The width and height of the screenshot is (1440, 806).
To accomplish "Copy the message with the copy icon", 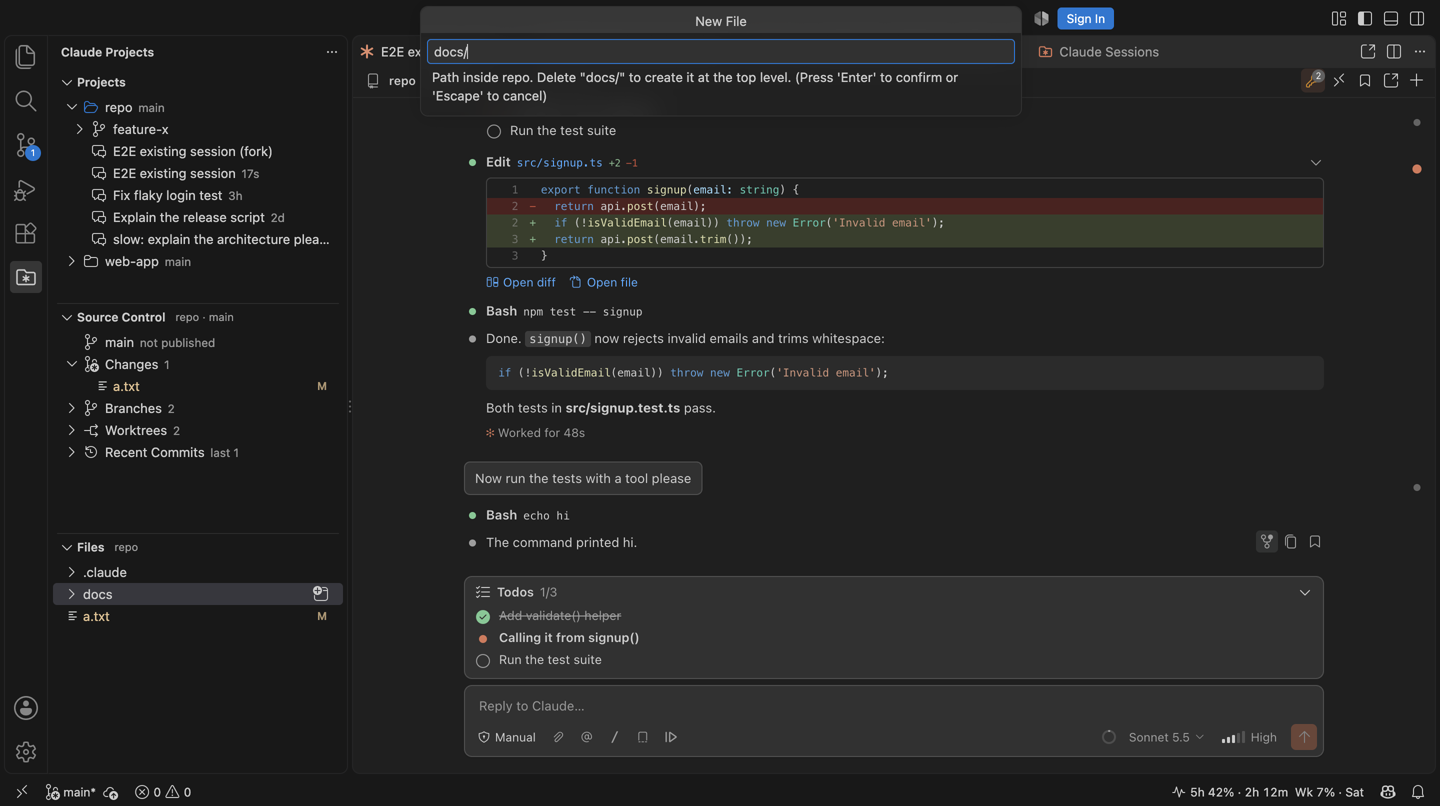I will (1291, 542).
